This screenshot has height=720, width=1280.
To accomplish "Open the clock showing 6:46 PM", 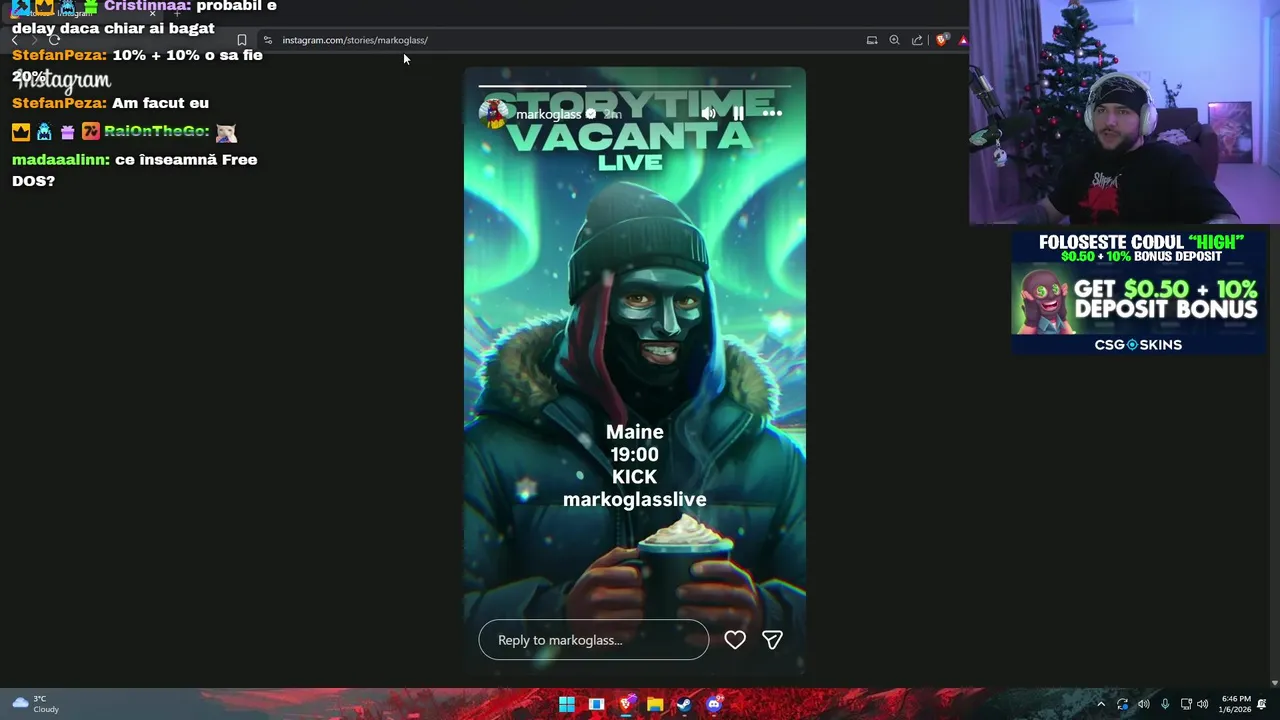I will 1236,704.
